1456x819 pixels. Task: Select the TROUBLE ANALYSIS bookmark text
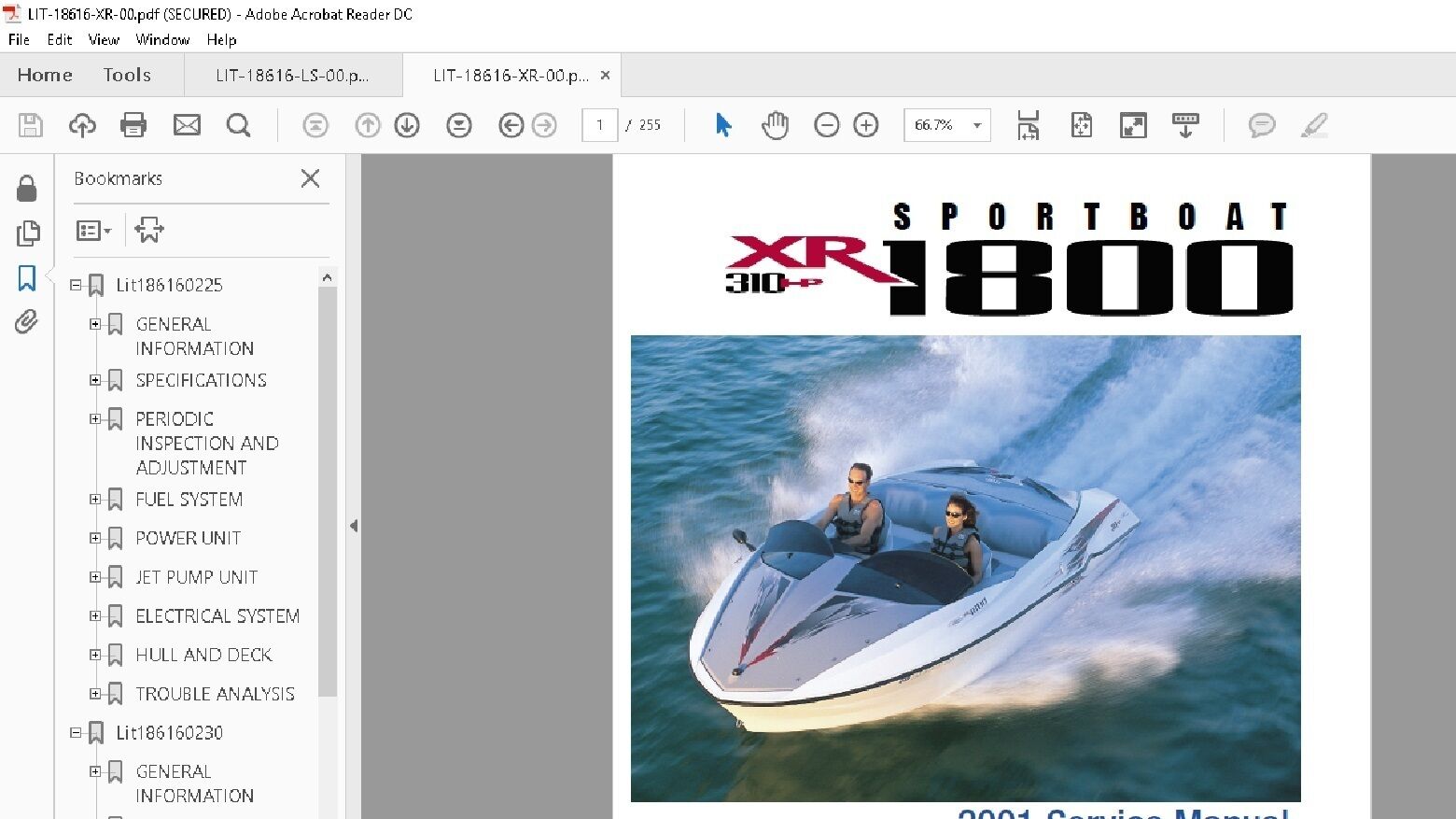point(216,694)
